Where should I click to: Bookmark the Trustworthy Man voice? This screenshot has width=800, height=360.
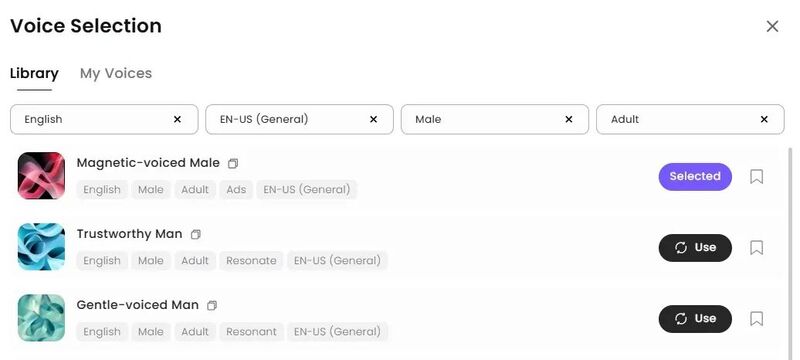click(x=757, y=248)
